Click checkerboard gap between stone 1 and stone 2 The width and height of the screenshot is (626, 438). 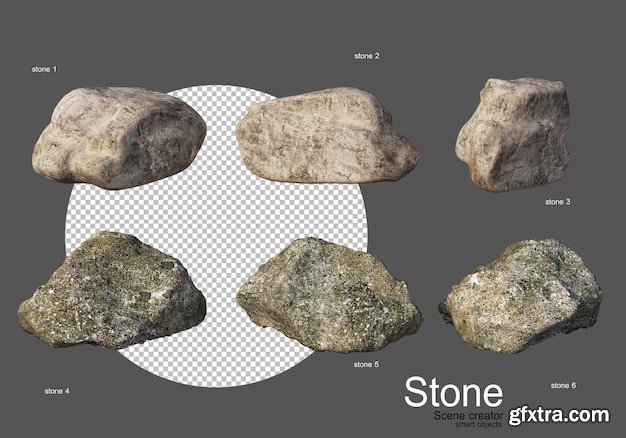tap(221, 140)
